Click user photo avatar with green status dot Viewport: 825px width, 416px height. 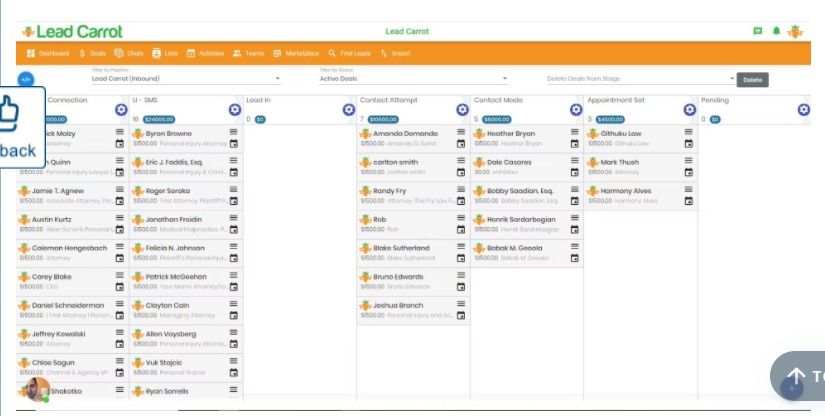[x=38, y=390]
